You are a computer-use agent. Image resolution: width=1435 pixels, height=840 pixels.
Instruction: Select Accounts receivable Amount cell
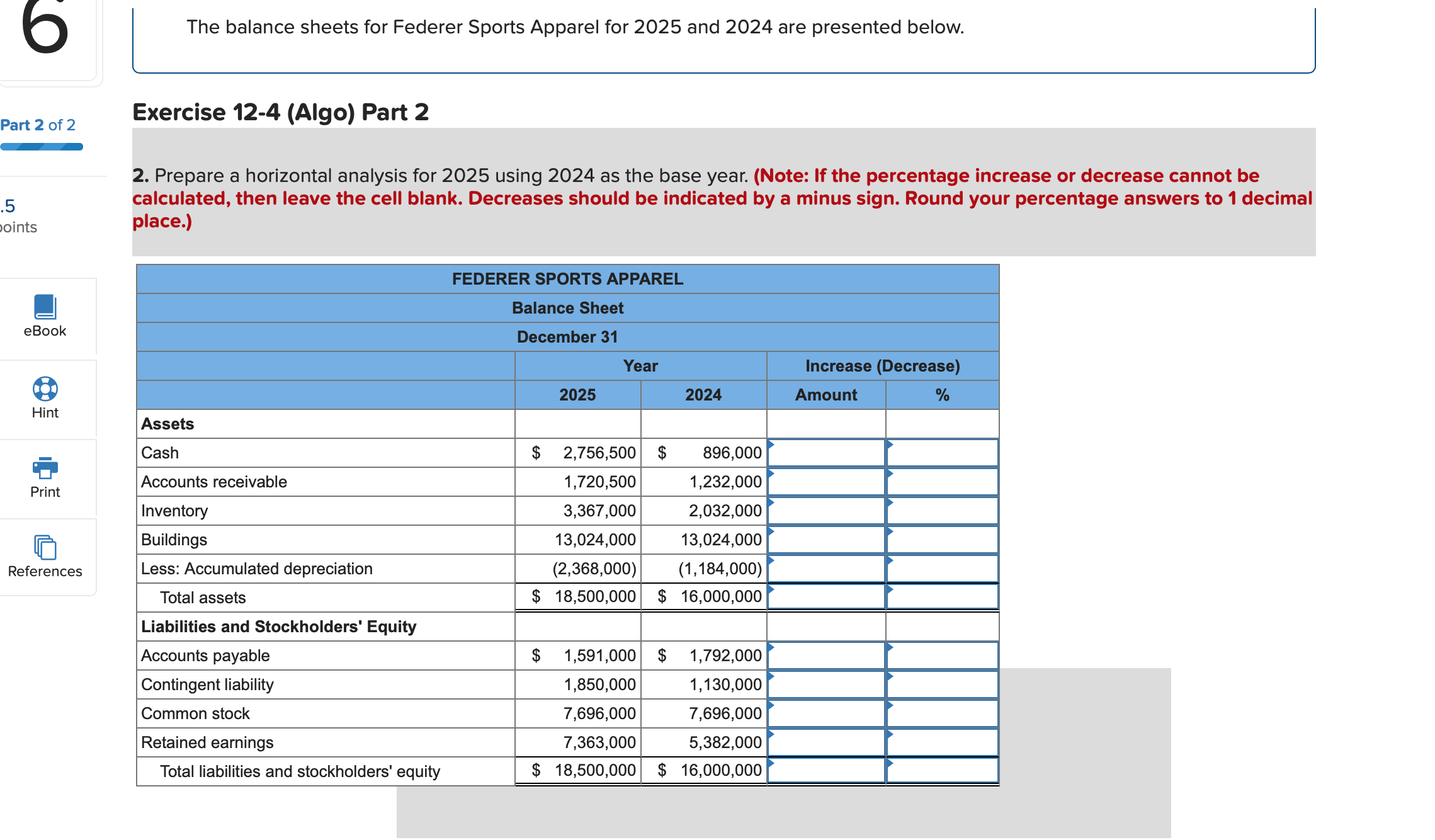826,482
